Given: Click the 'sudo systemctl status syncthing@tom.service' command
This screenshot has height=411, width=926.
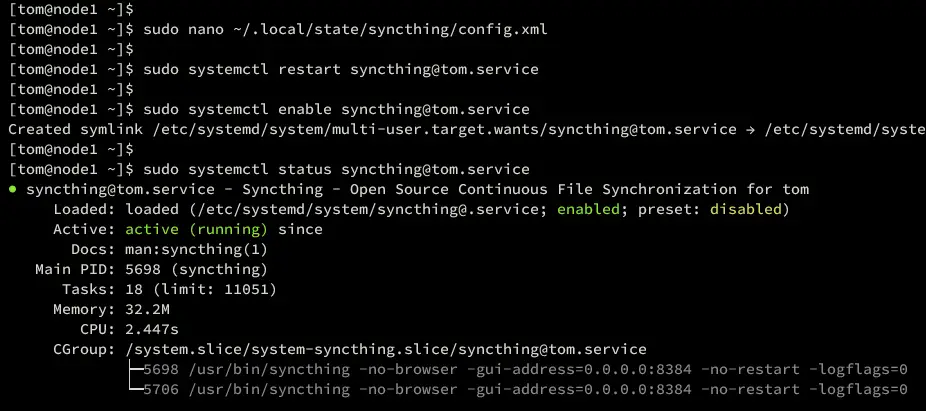Looking at the screenshot, I should tap(337, 169).
